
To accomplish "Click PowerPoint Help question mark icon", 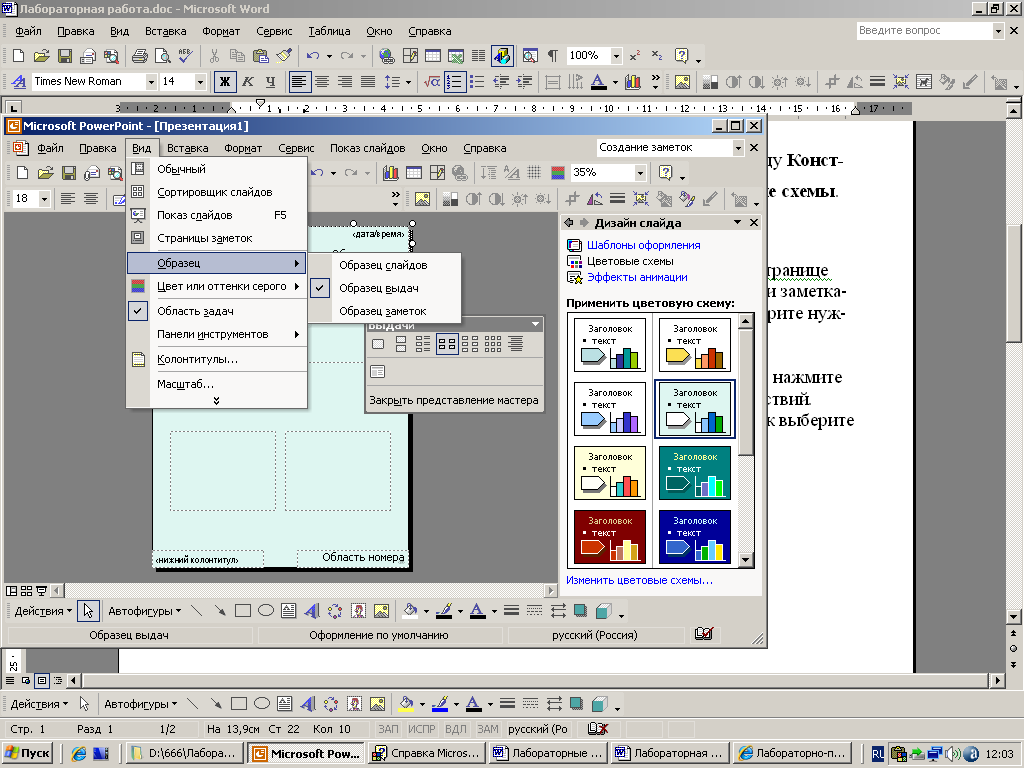I will coord(665,173).
